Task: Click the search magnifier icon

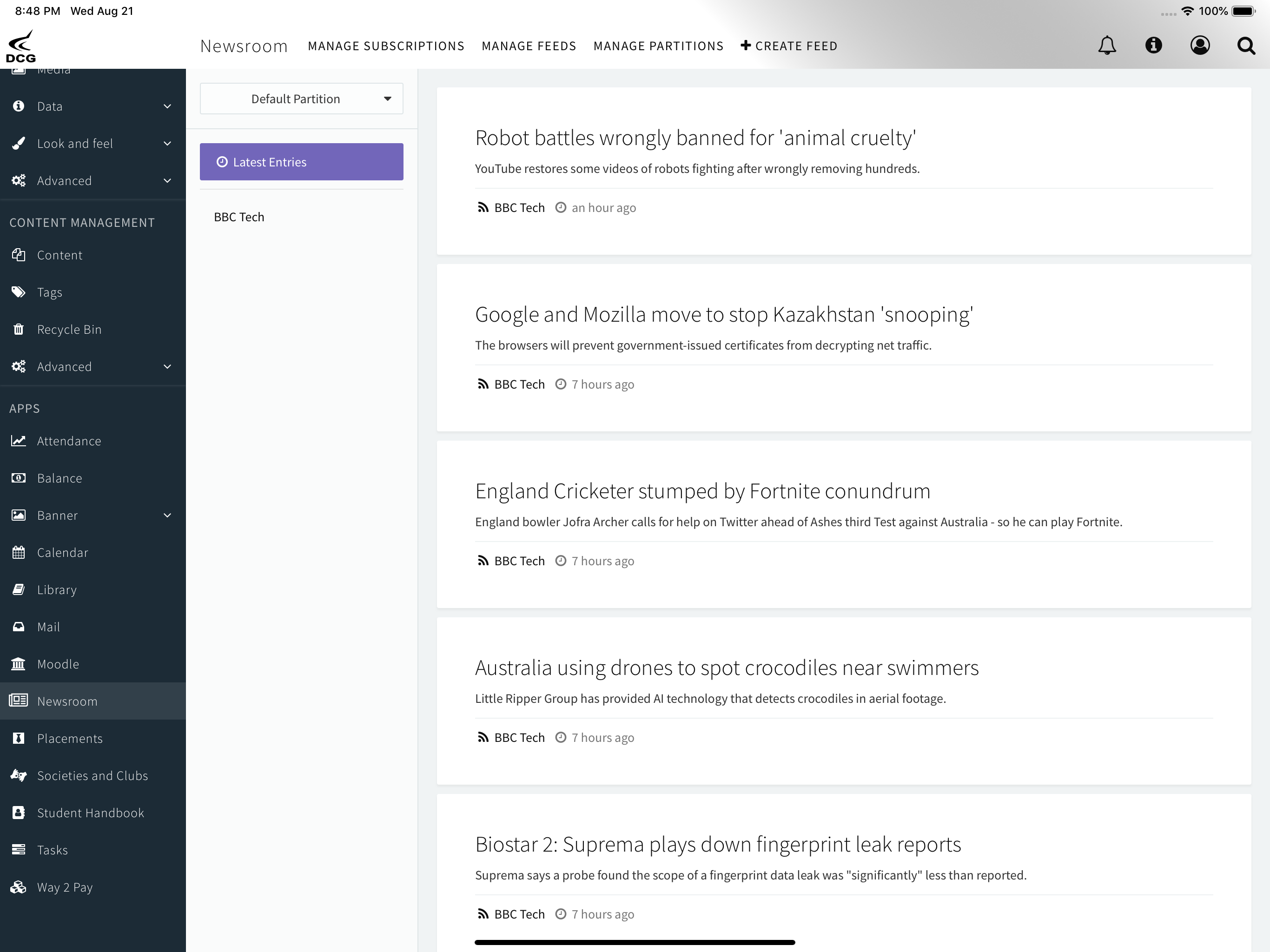Action: click(x=1246, y=46)
